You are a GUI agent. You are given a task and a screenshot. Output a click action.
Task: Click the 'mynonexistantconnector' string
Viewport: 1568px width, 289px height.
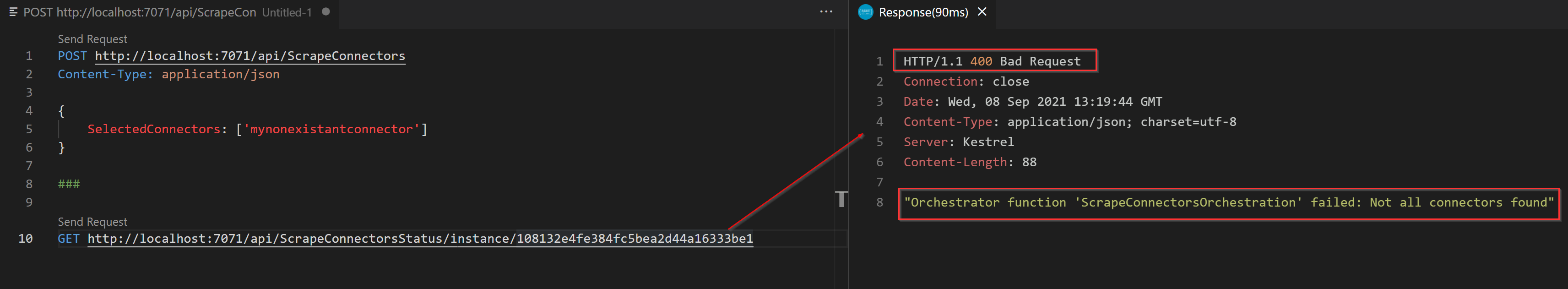point(331,129)
